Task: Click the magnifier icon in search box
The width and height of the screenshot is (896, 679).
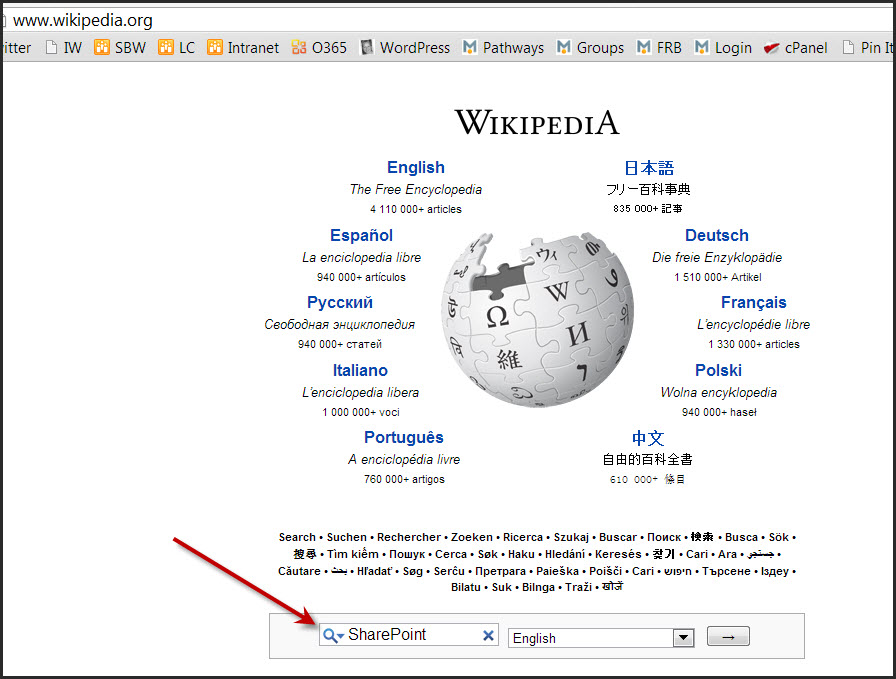Action: pyautogui.click(x=332, y=635)
